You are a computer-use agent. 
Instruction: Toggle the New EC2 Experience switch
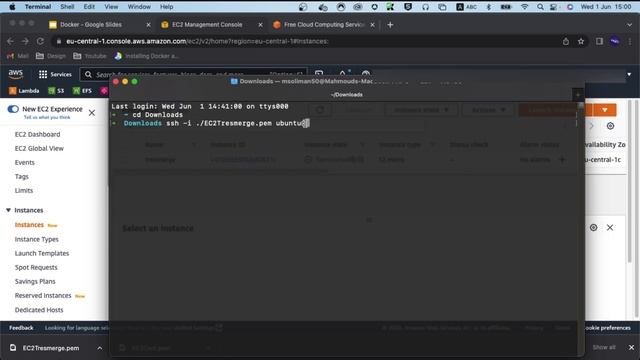pyautogui.click(x=13, y=109)
